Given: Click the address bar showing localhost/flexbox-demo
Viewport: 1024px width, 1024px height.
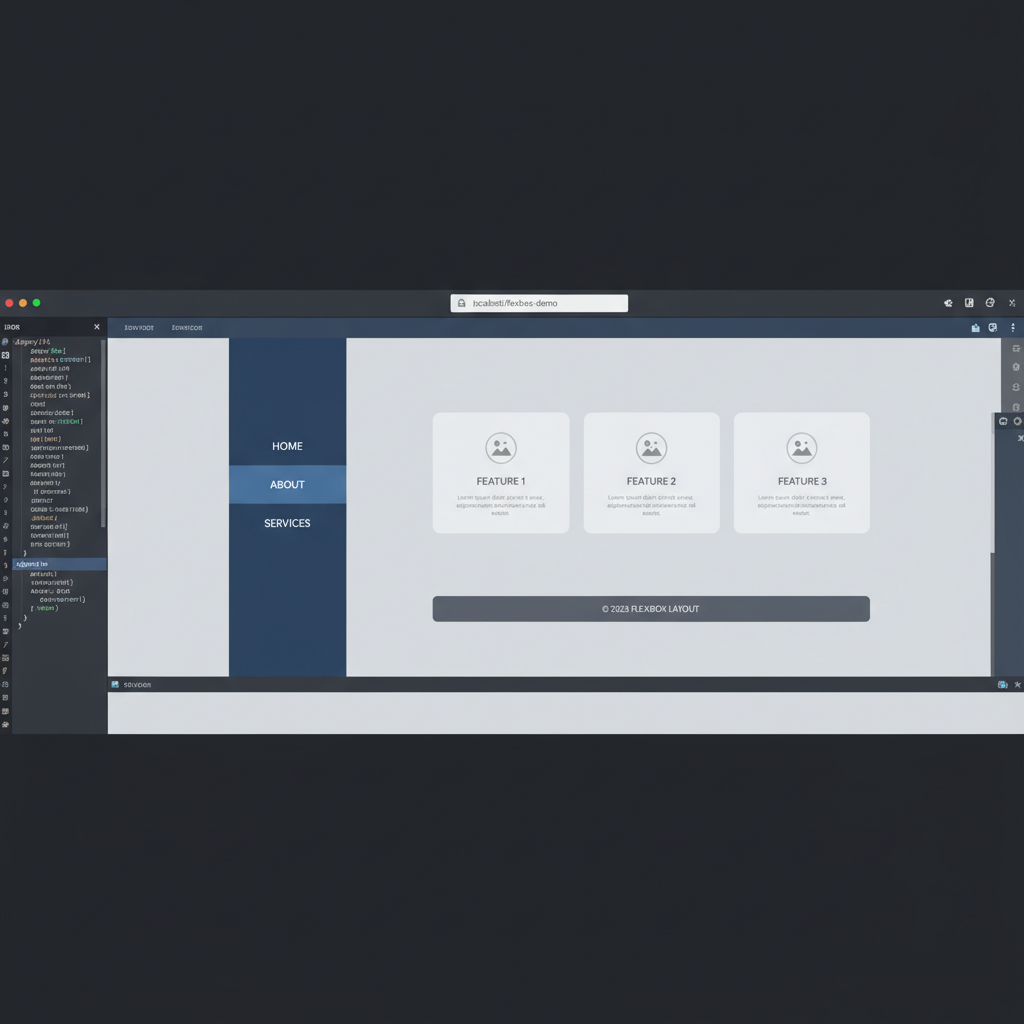Looking at the screenshot, I should click(538, 303).
